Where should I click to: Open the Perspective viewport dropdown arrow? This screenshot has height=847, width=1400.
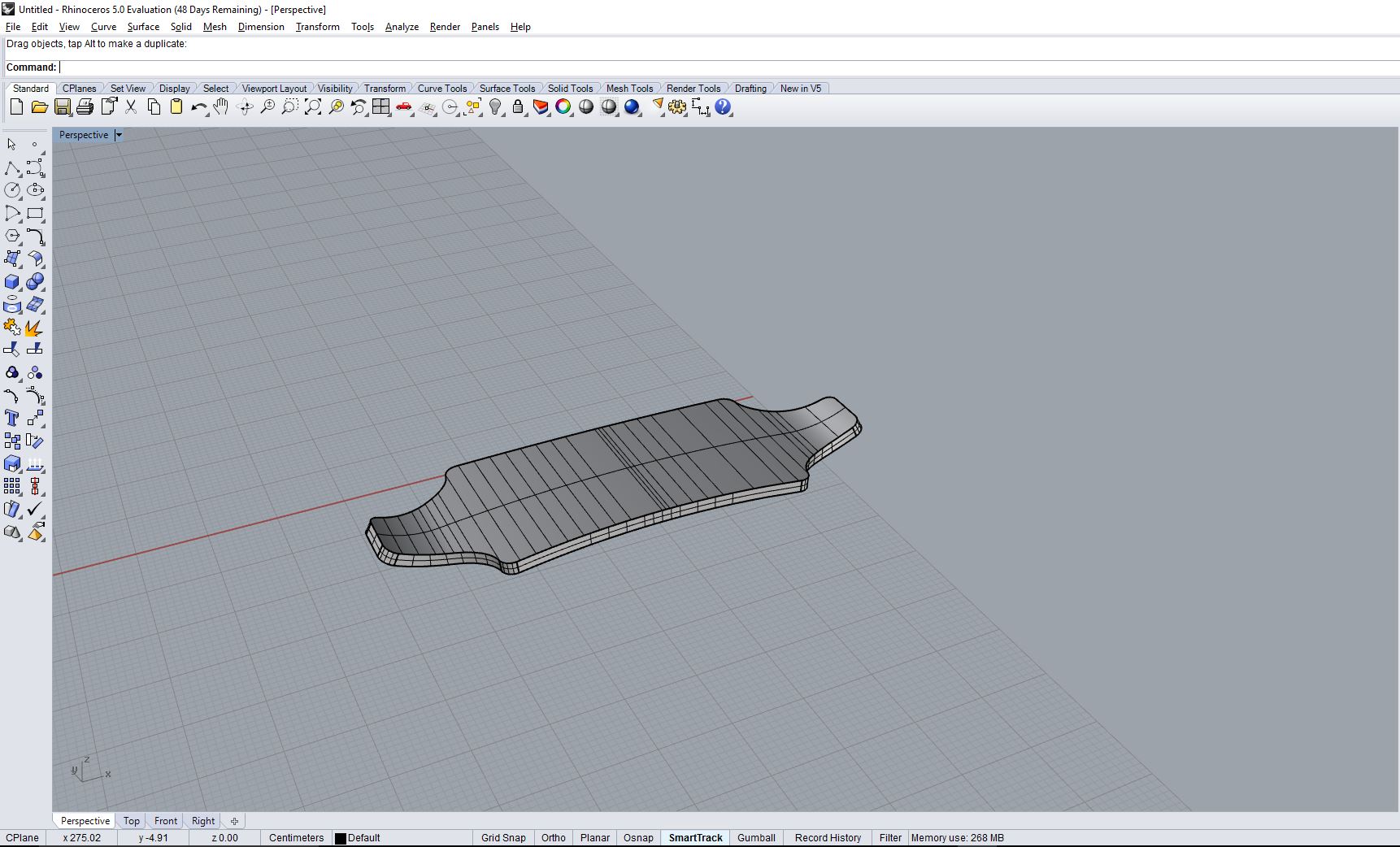tap(119, 135)
